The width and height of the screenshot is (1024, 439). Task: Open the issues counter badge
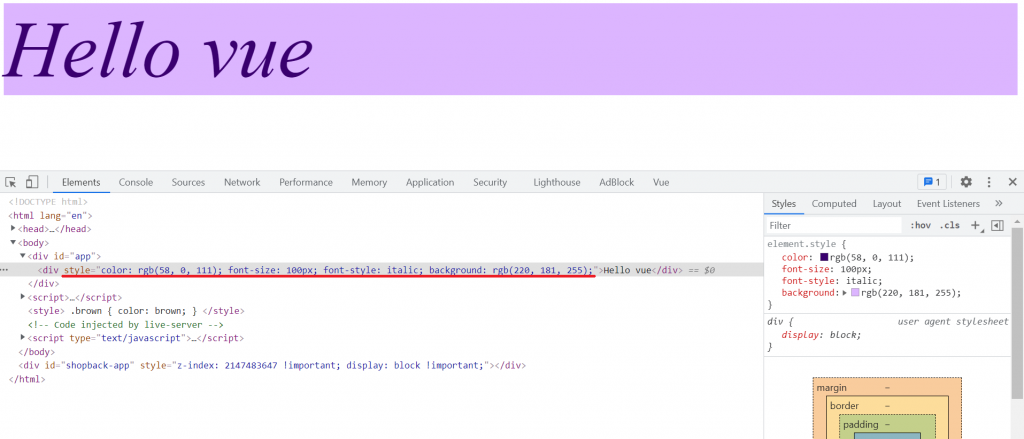[931, 182]
